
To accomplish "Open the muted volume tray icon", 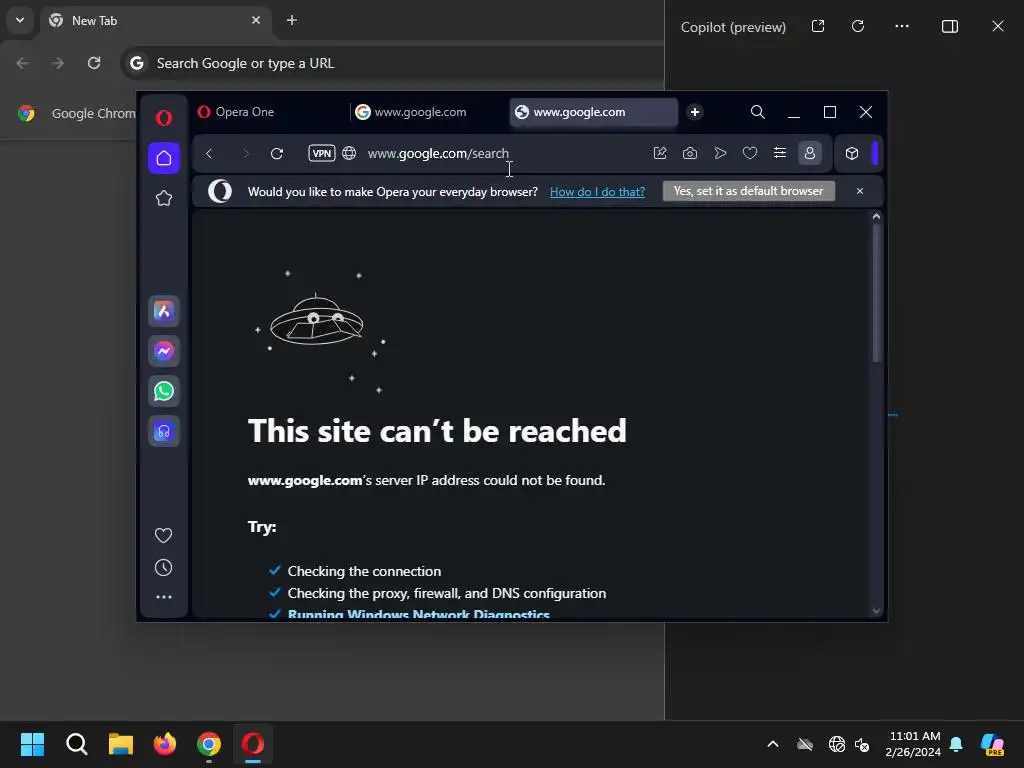I will (x=862, y=744).
